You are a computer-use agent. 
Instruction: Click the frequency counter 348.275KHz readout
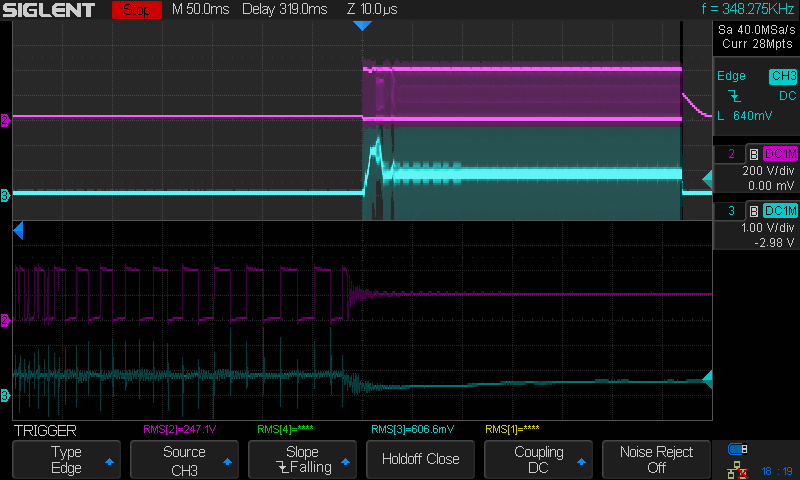pos(747,9)
